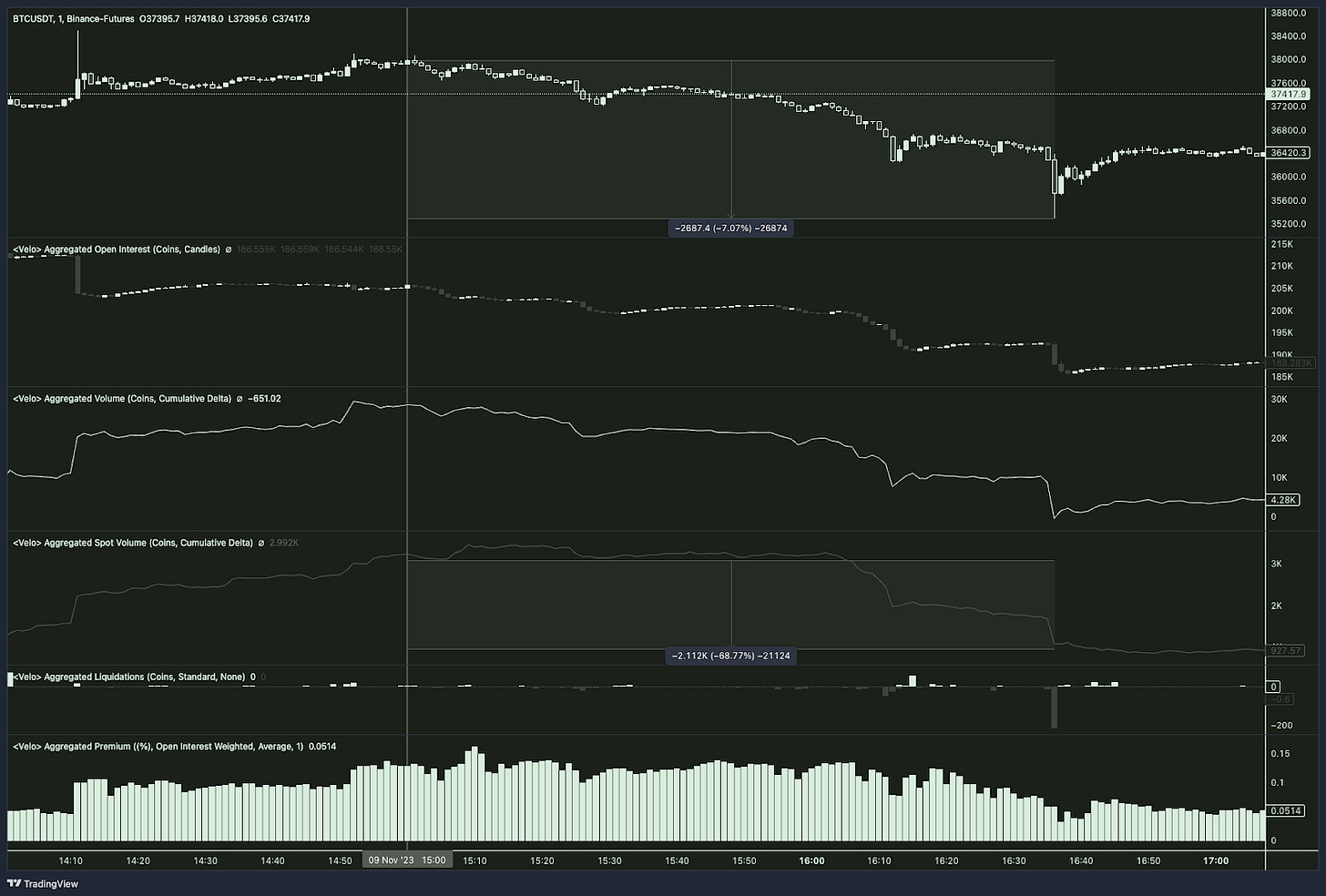
Task: Click the price measurement label −2687.4 (−7.07%)
Action: pyautogui.click(x=731, y=229)
